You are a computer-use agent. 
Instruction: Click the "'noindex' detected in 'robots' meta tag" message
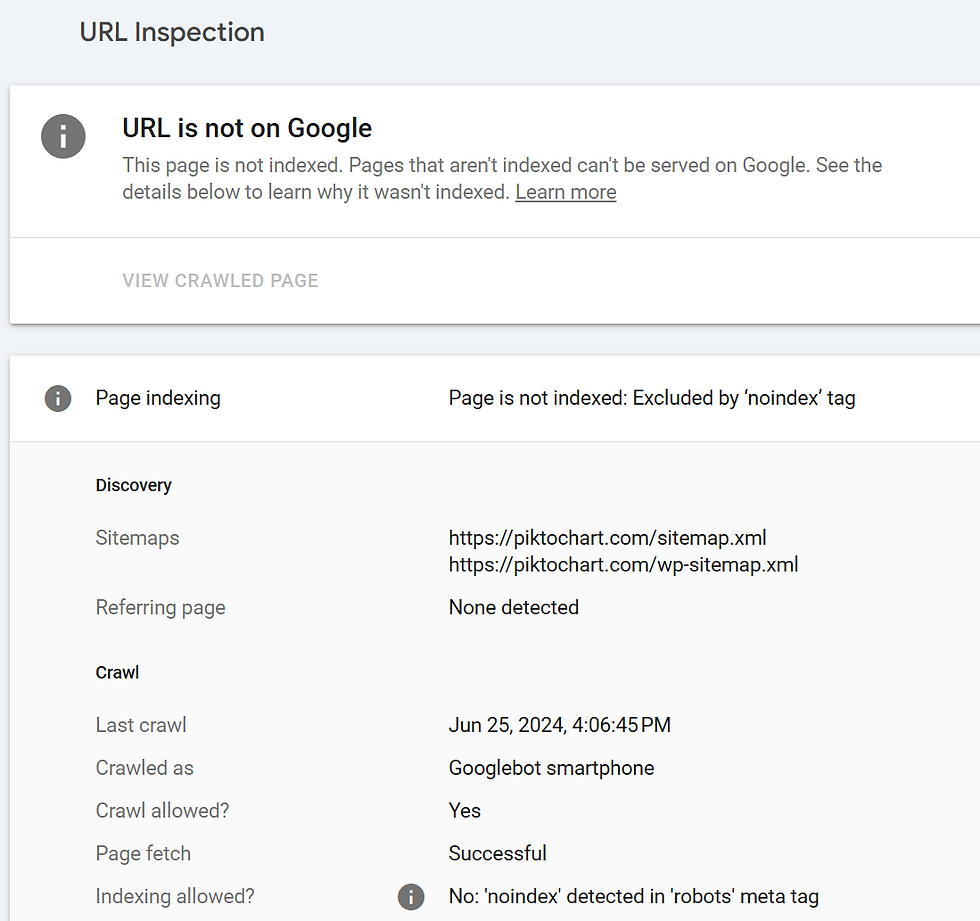[x=632, y=897]
